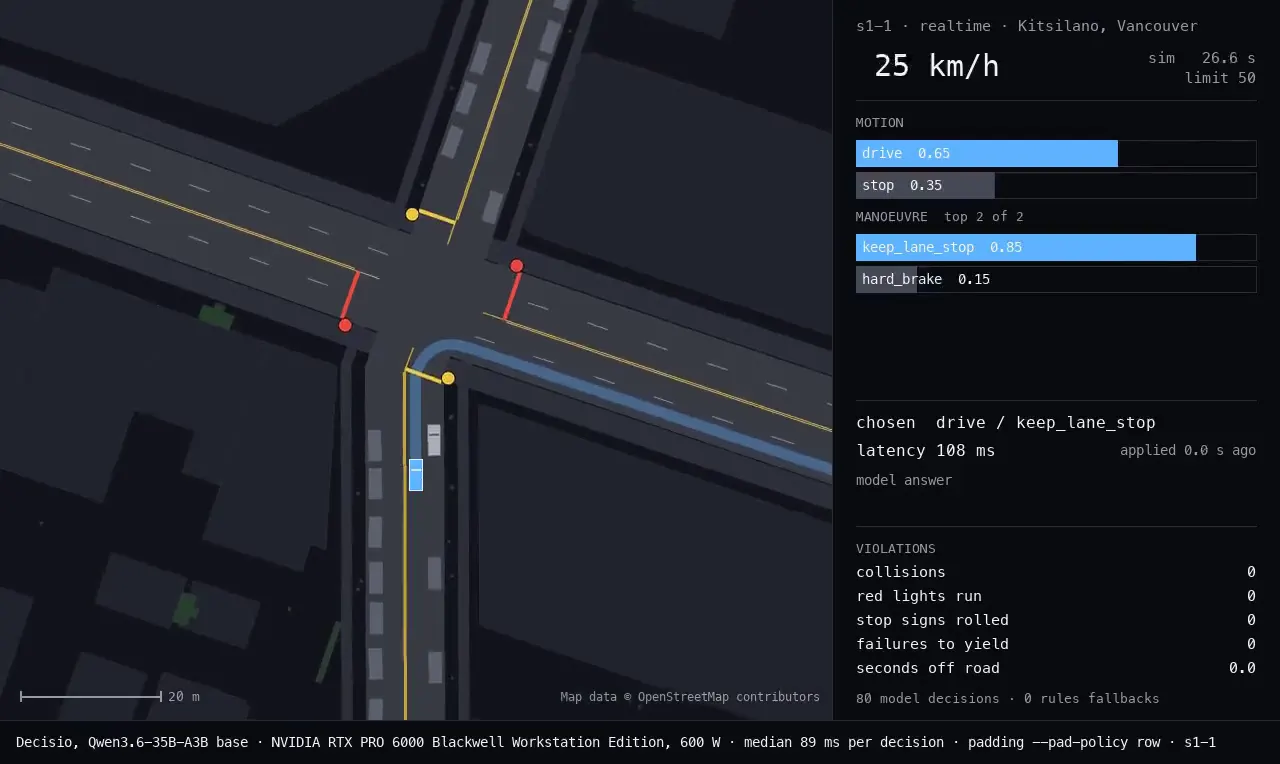
Task: Click the red signal dot on east approach
Action: coord(517,266)
